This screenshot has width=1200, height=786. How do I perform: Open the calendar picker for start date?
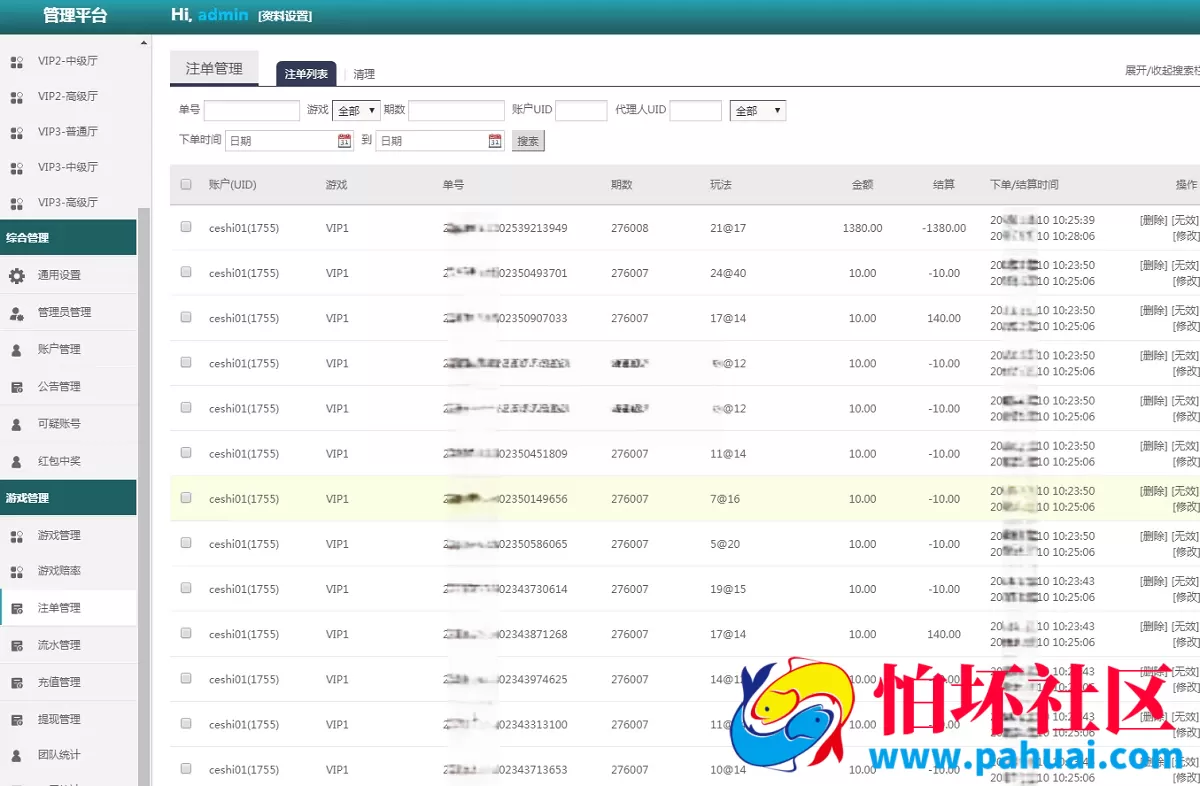click(x=345, y=141)
